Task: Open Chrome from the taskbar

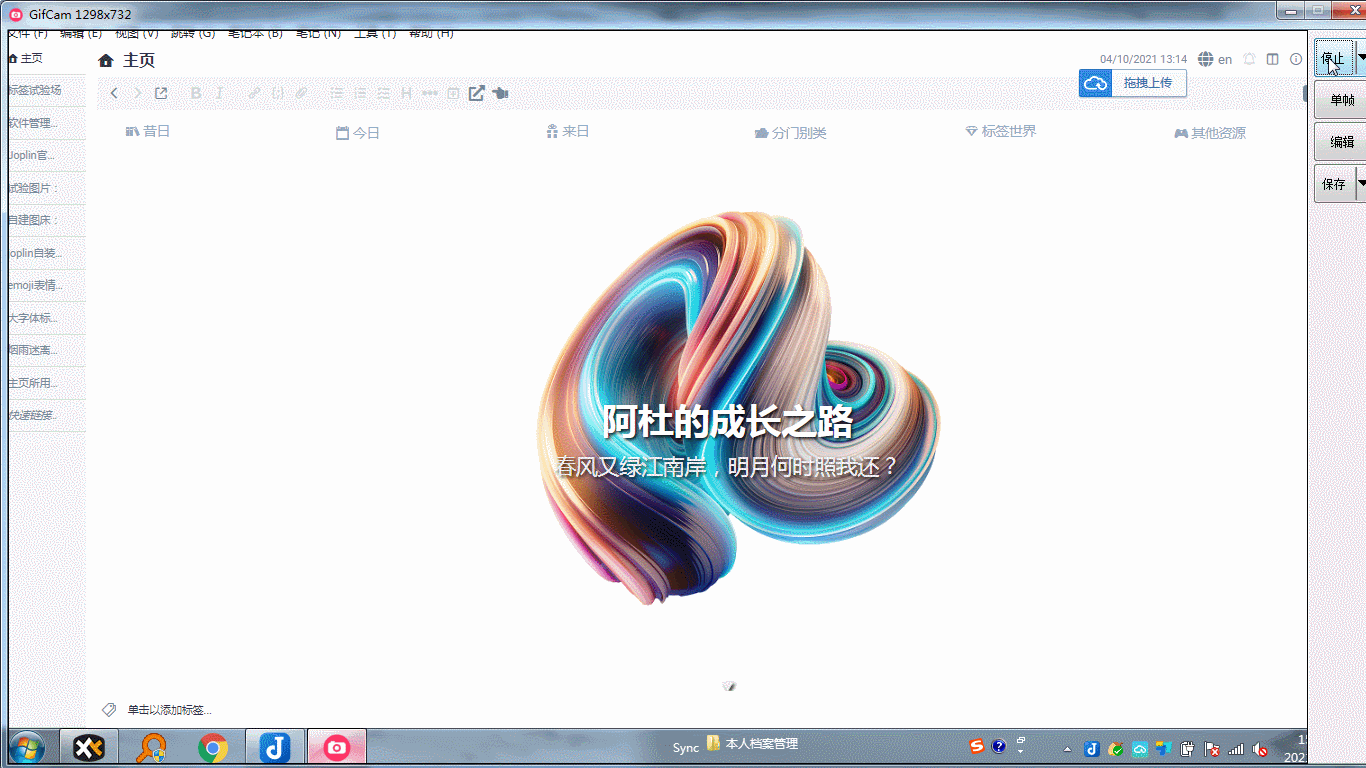Action: pos(212,747)
